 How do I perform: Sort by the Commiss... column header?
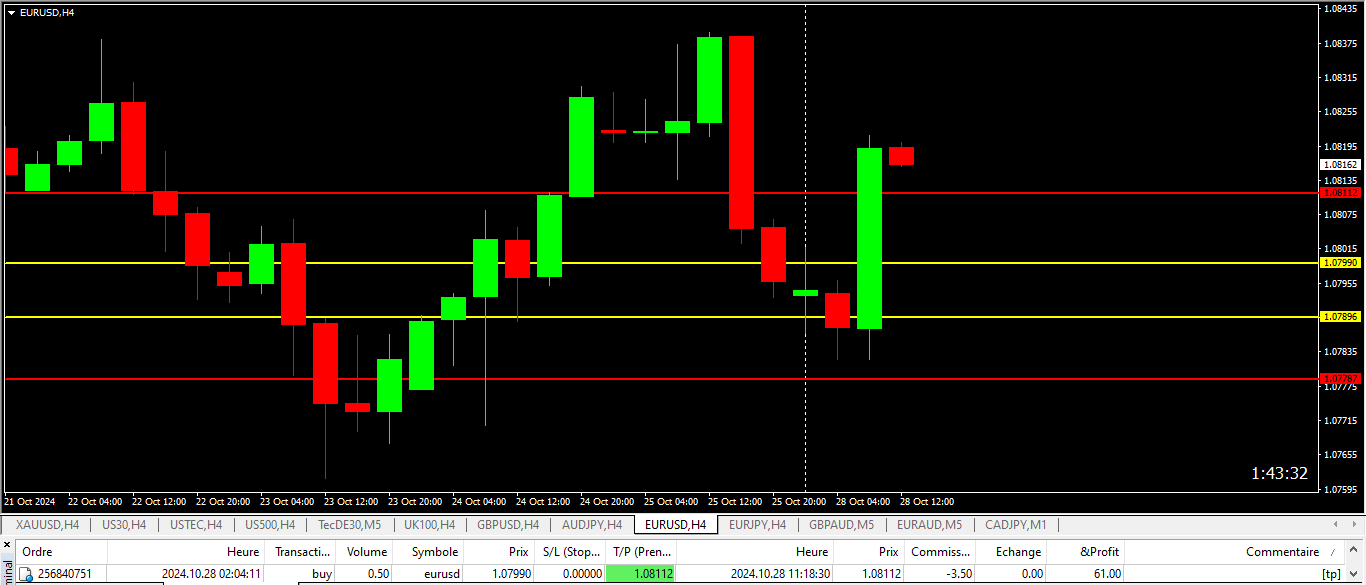point(940,552)
